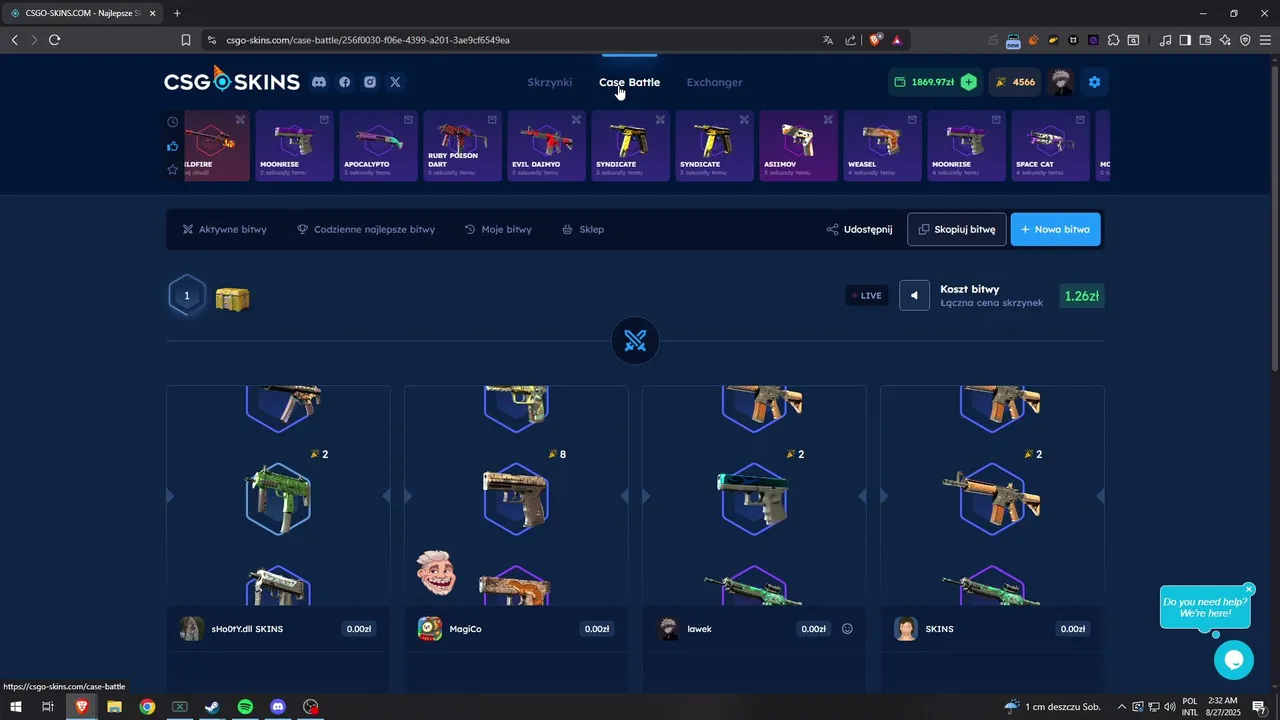Open the Facebook link in the header
The height and width of the screenshot is (720, 1280).
[345, 82]
